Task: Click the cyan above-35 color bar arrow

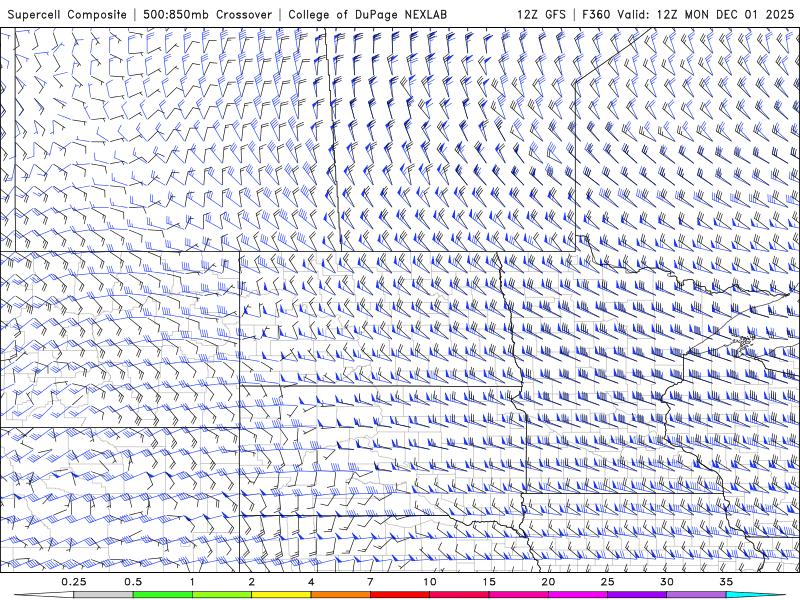Action: coord(755,595)
